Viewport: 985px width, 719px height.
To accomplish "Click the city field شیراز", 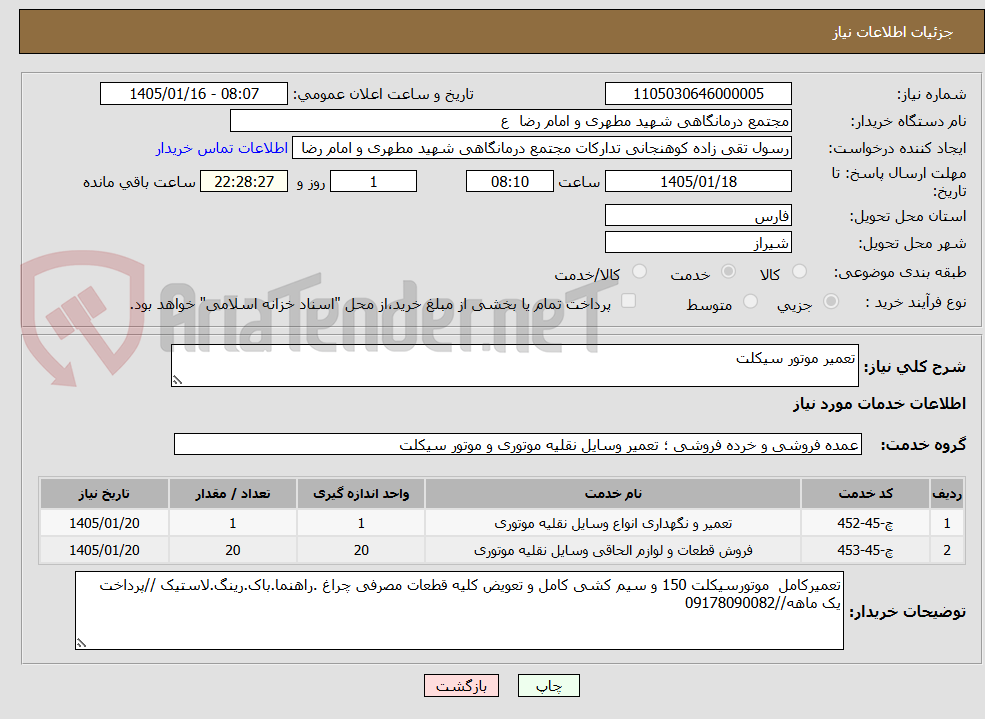I will 698,242.
